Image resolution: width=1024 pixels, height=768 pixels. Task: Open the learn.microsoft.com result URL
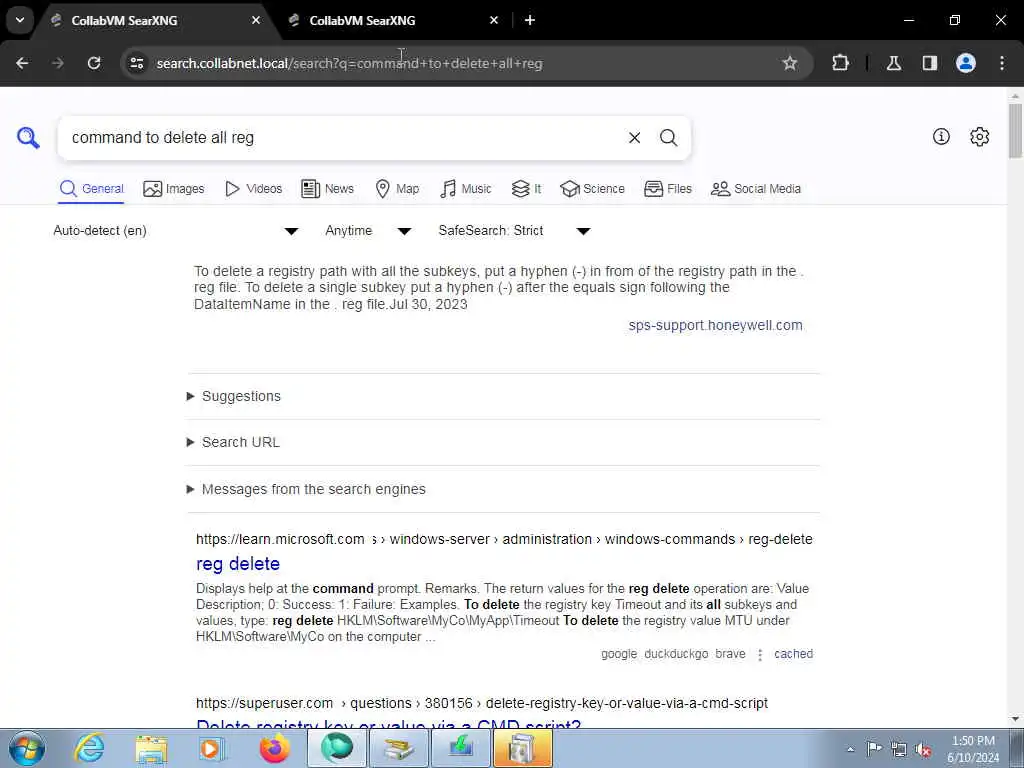coord(504,539)
